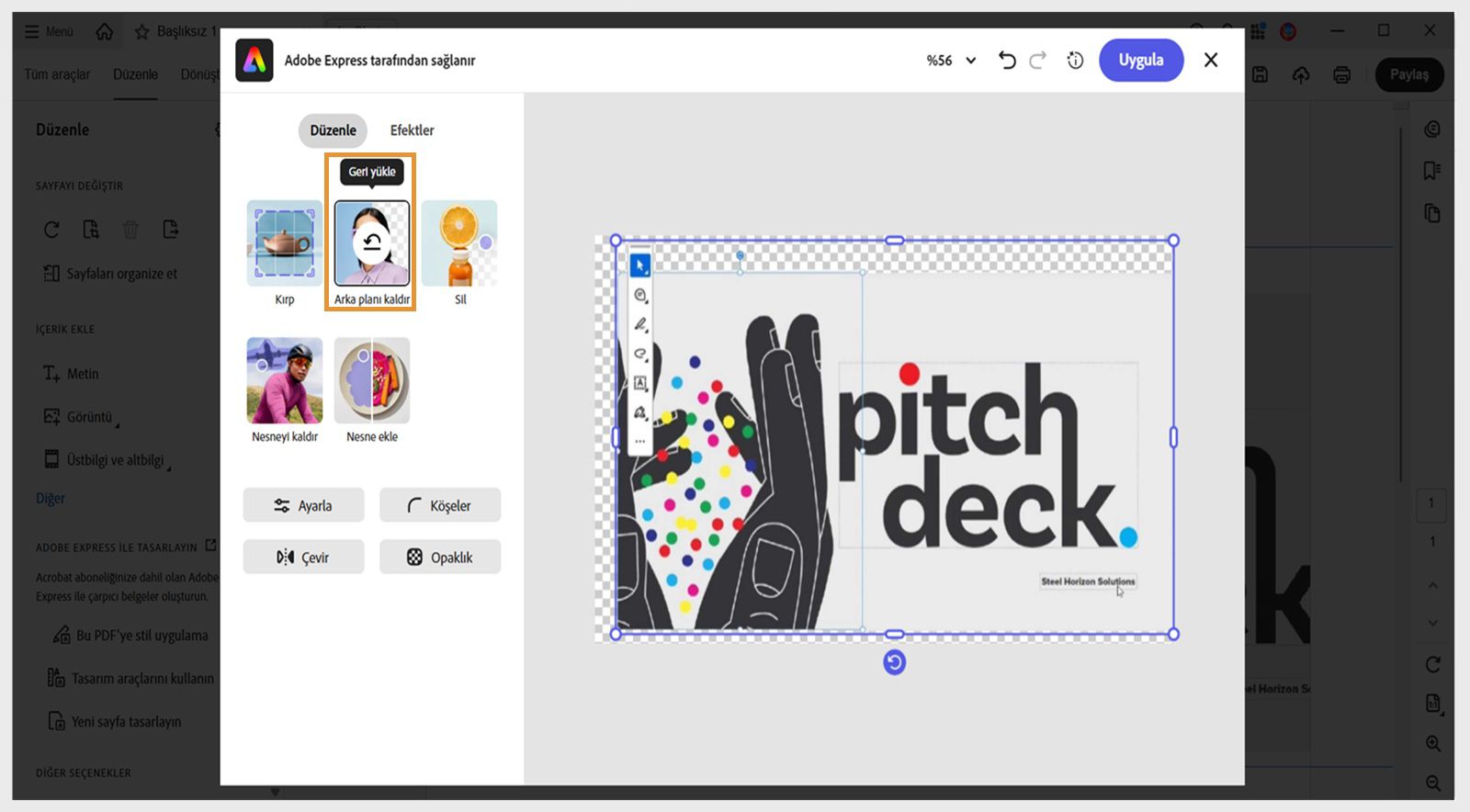Click the save disk icon in Acrobat toolbar
The width and height of the screenshot is (1470, 812).
point(1261,74)
